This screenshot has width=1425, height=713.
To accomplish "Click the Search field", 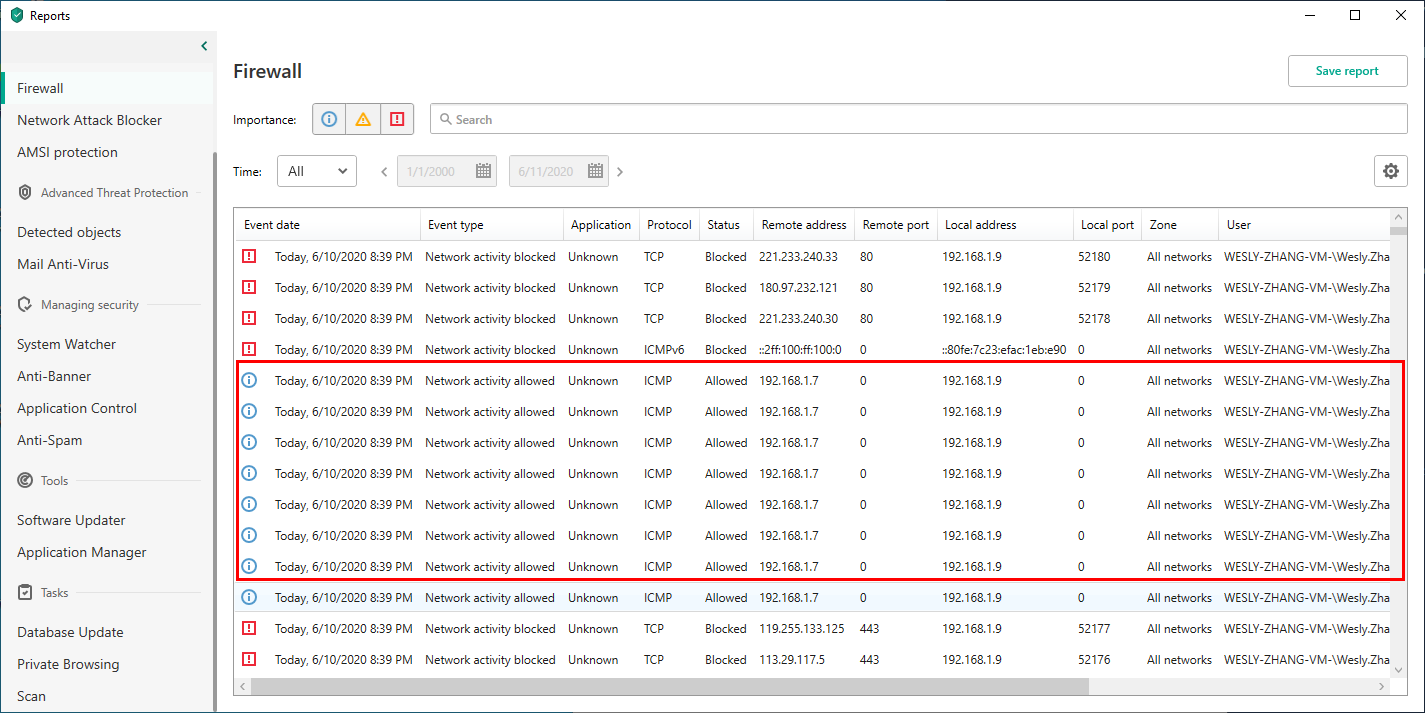I will point(919,119).
